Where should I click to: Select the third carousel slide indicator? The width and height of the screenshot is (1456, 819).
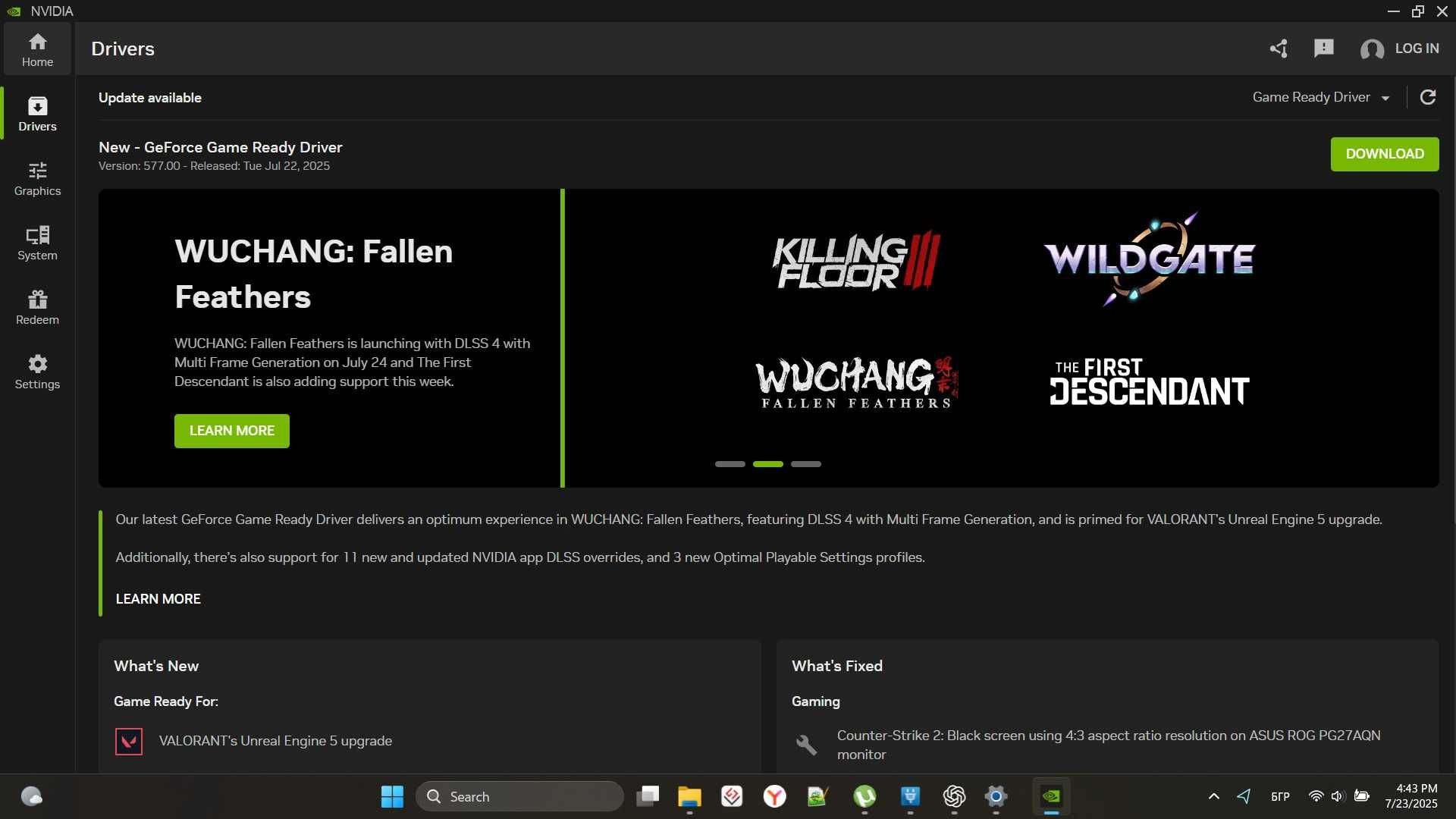[x=806, y=464]
